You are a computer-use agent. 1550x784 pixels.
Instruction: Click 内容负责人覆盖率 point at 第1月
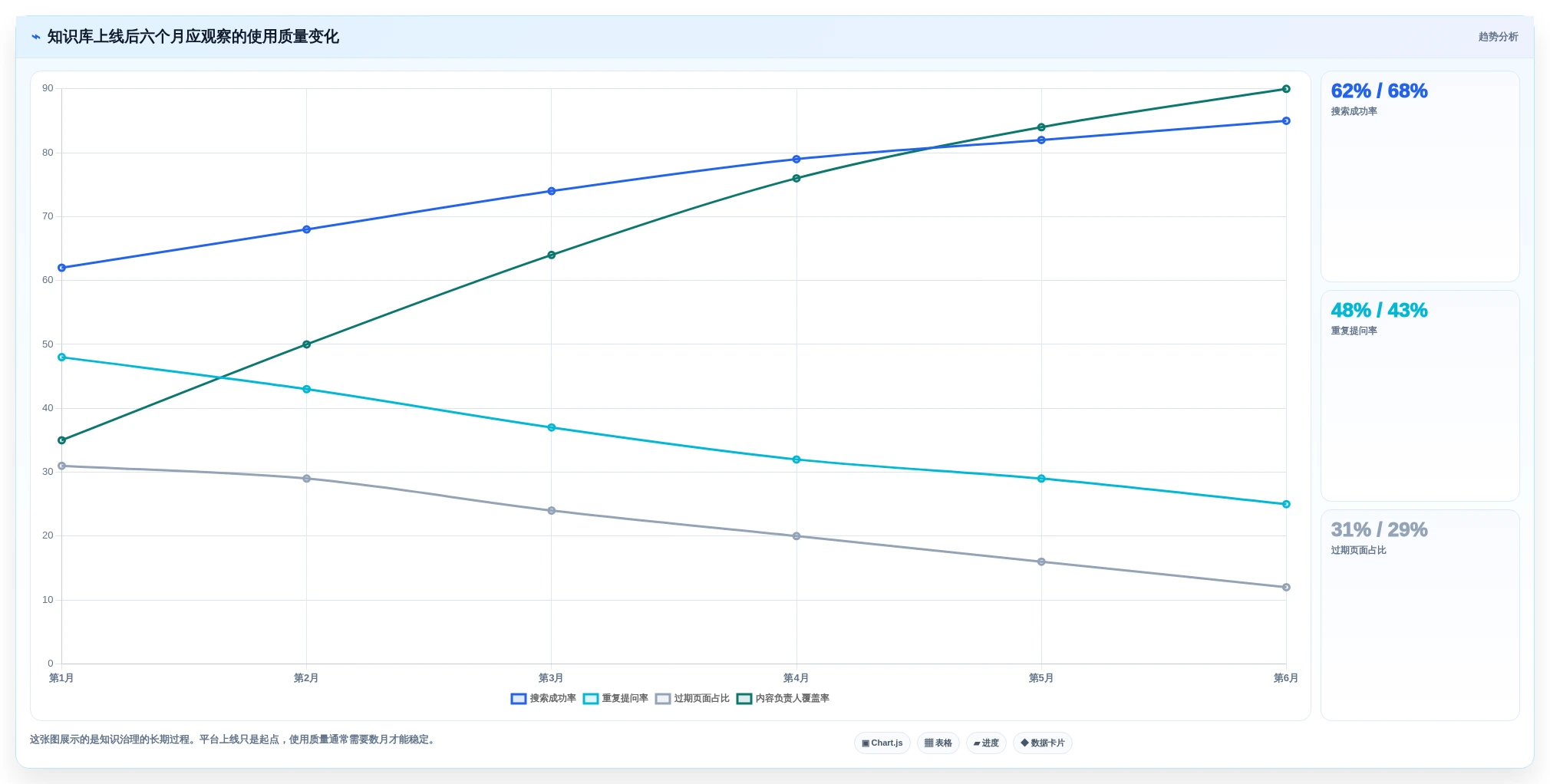[x=61, y=440]
